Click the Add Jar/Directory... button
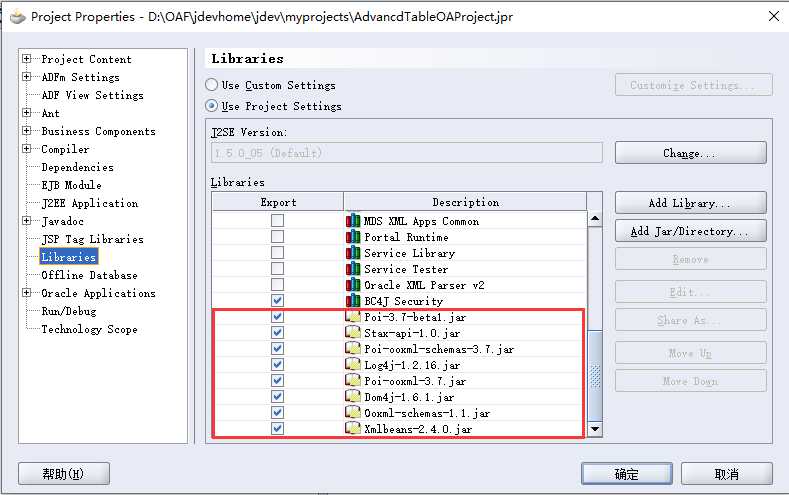This screenshot has width=789, height=495. [x=690, y=231]
